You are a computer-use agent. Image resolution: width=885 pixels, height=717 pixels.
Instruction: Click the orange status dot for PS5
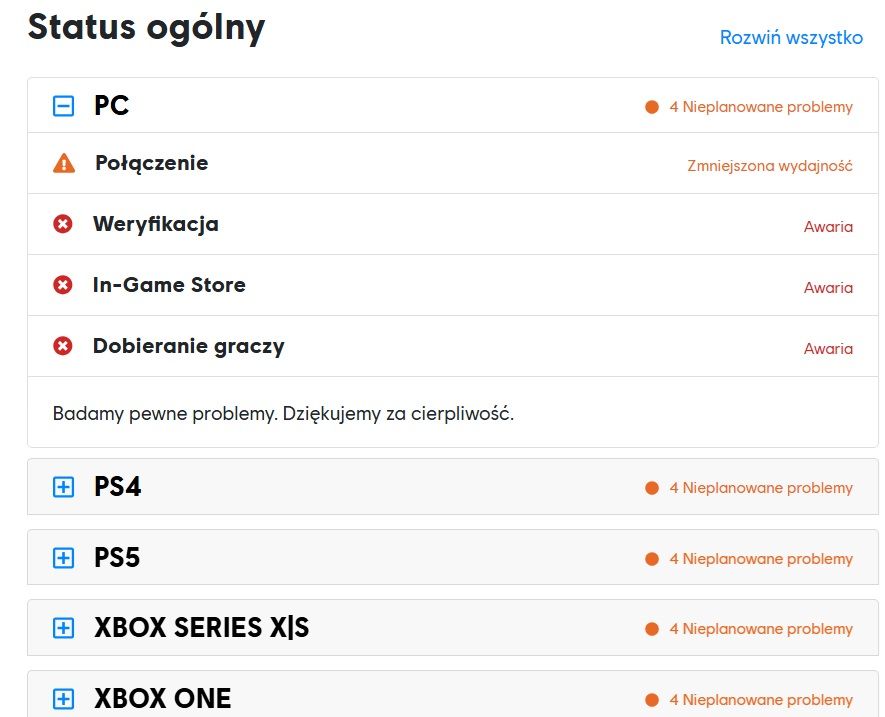tap(652, 559)
